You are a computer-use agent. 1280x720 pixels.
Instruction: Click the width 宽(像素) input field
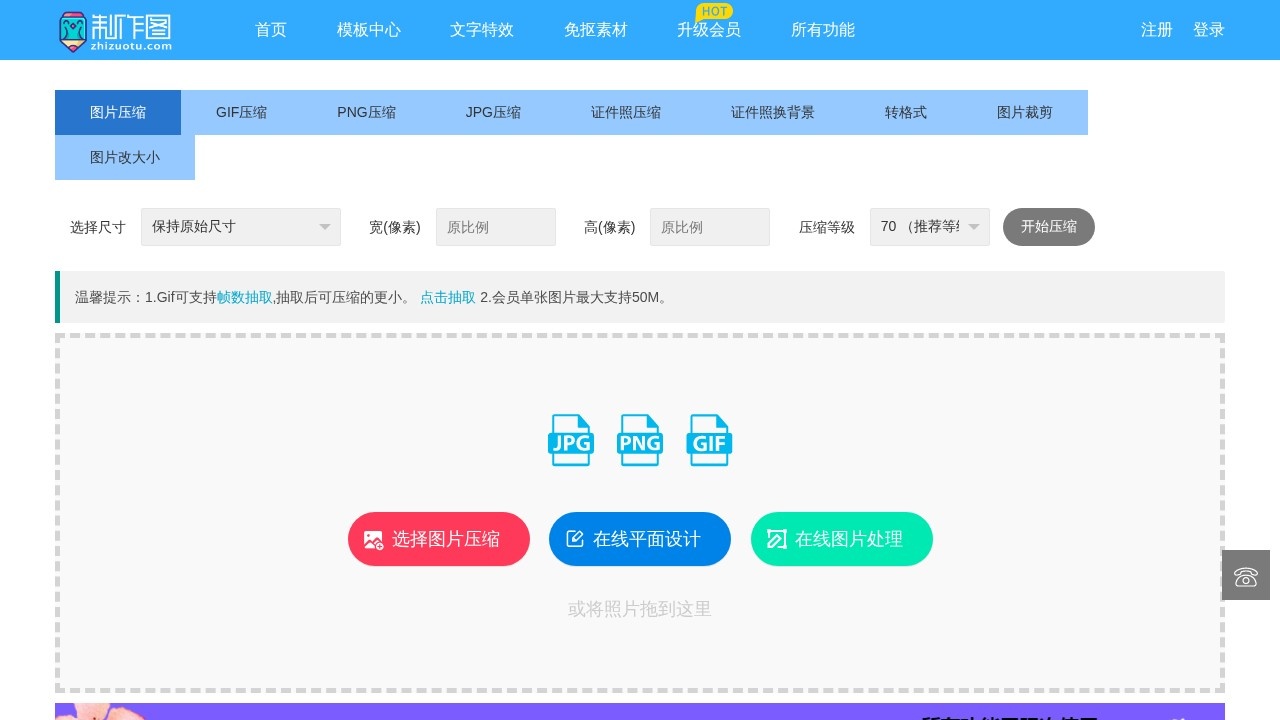pos(496,227)
